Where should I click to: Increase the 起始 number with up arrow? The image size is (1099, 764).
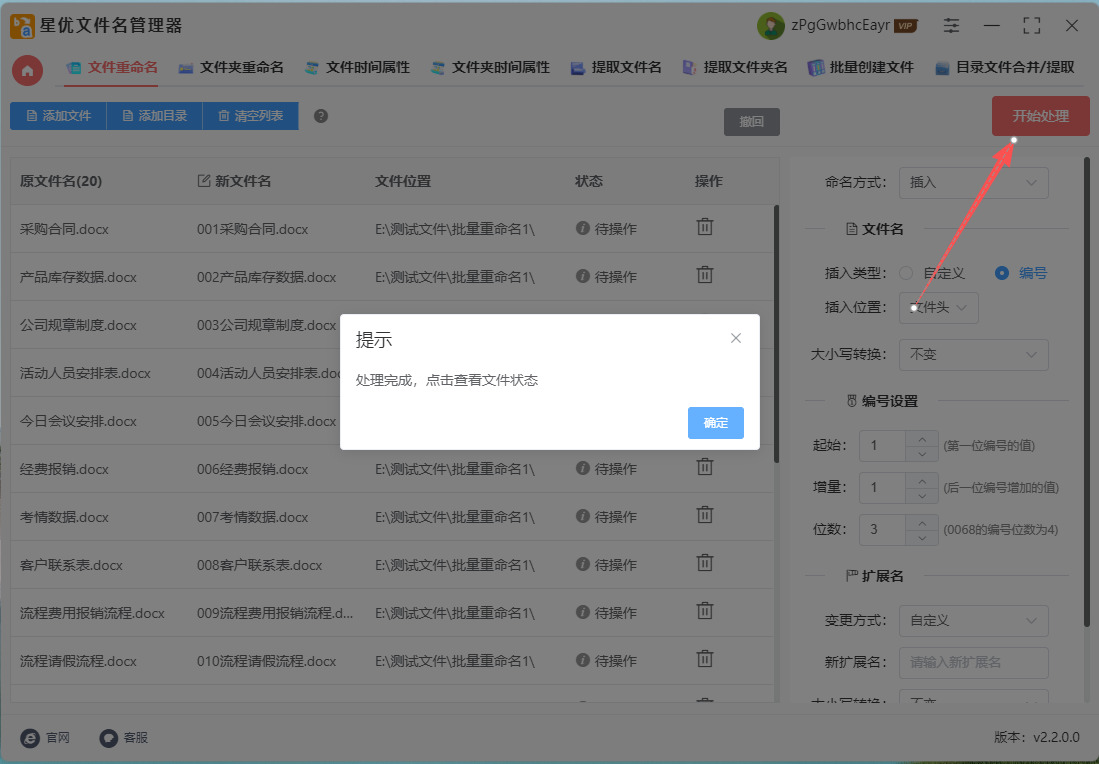(x=921, y=438)
